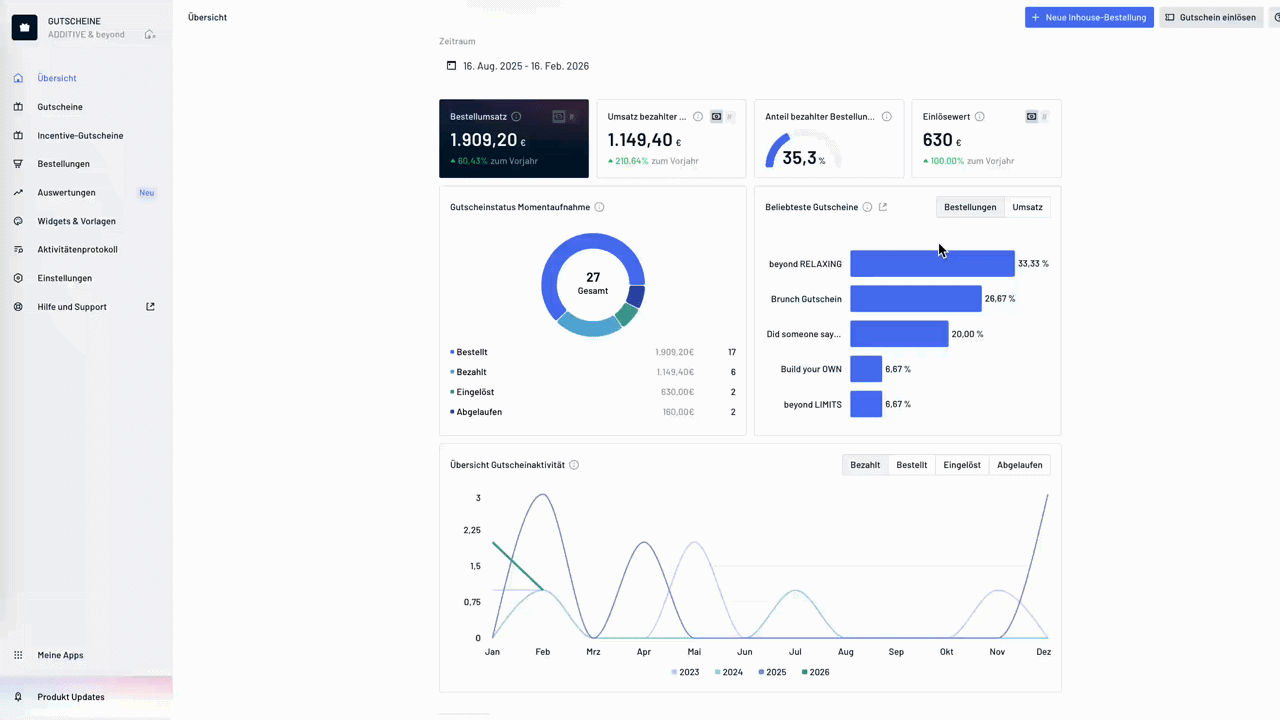1280x720 pixels.
Task: Toggle currency display on the Bestellumsatz card
Action: [559, 116]
